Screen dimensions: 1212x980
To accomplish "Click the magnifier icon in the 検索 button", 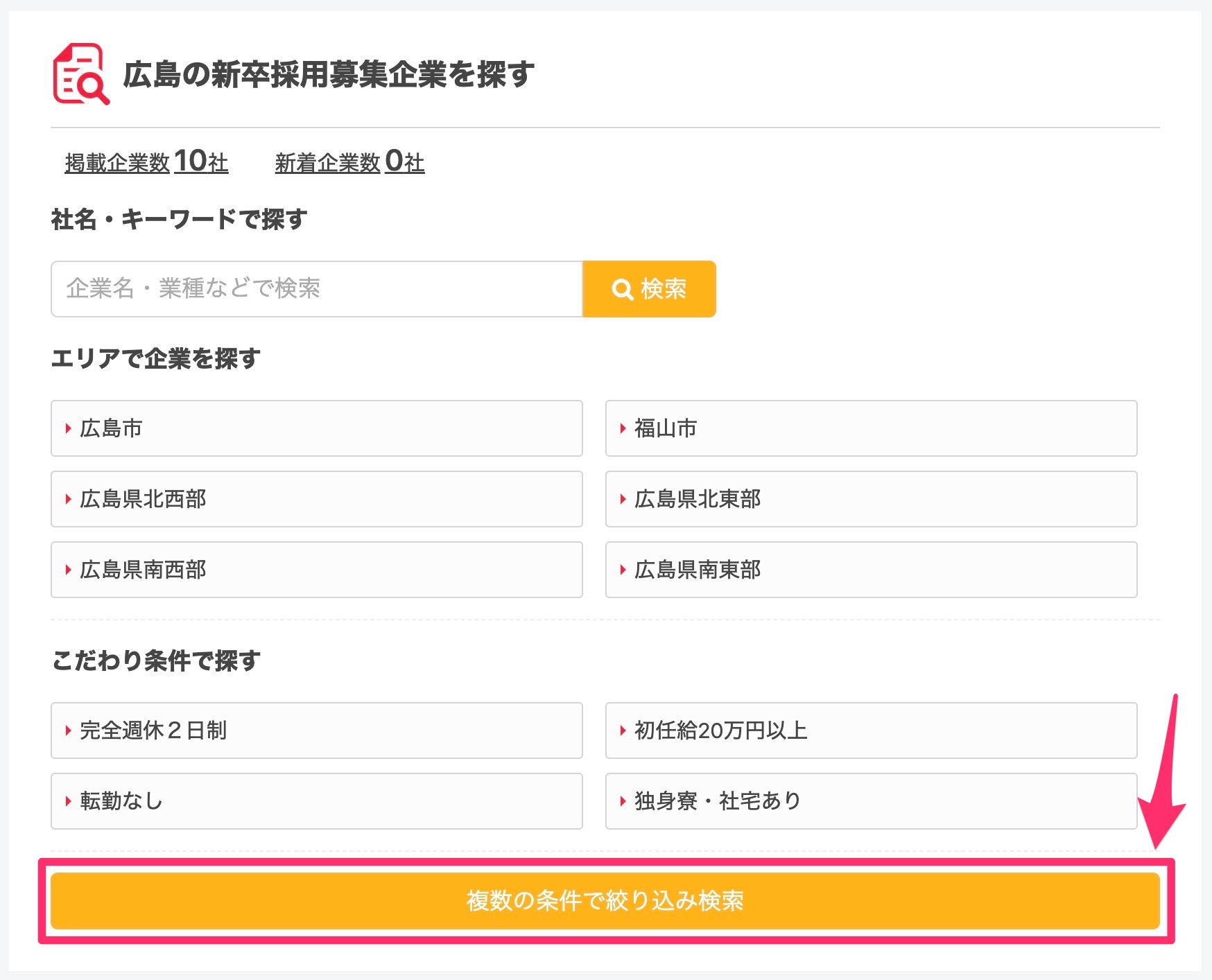I will 622,289.
